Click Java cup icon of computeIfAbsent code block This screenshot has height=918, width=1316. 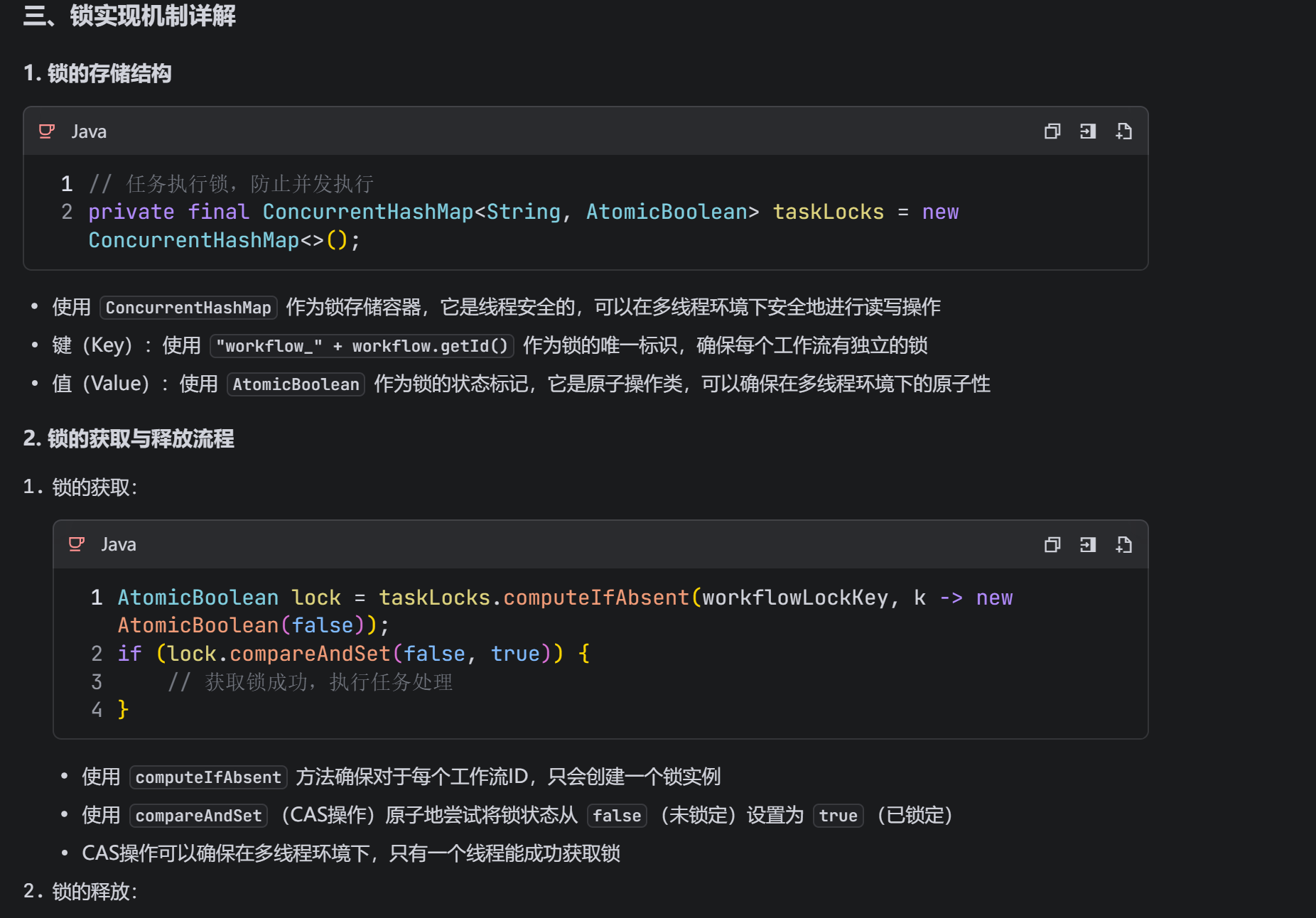click(77, 545)
